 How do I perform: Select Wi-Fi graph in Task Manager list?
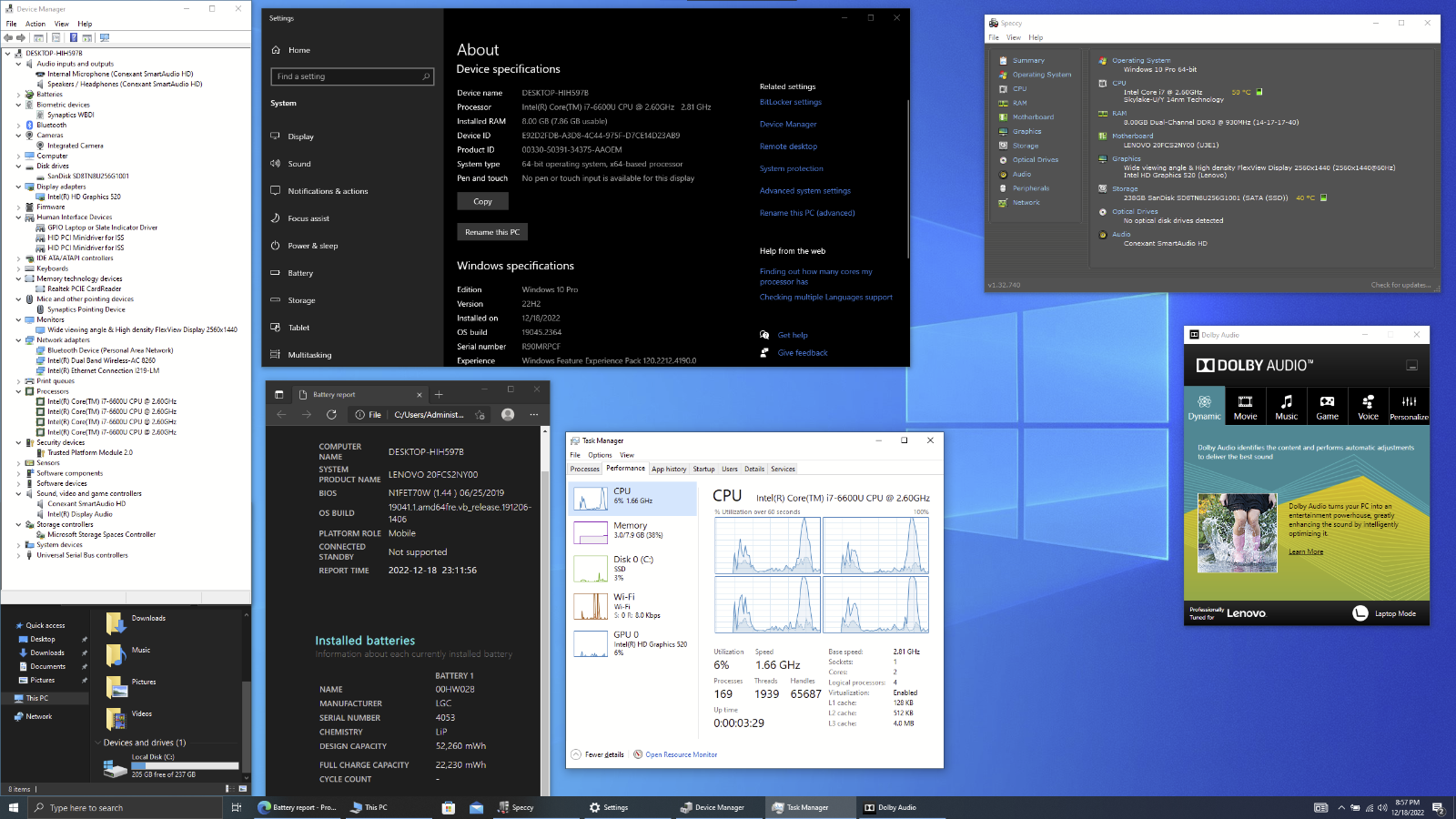(632, 606)
